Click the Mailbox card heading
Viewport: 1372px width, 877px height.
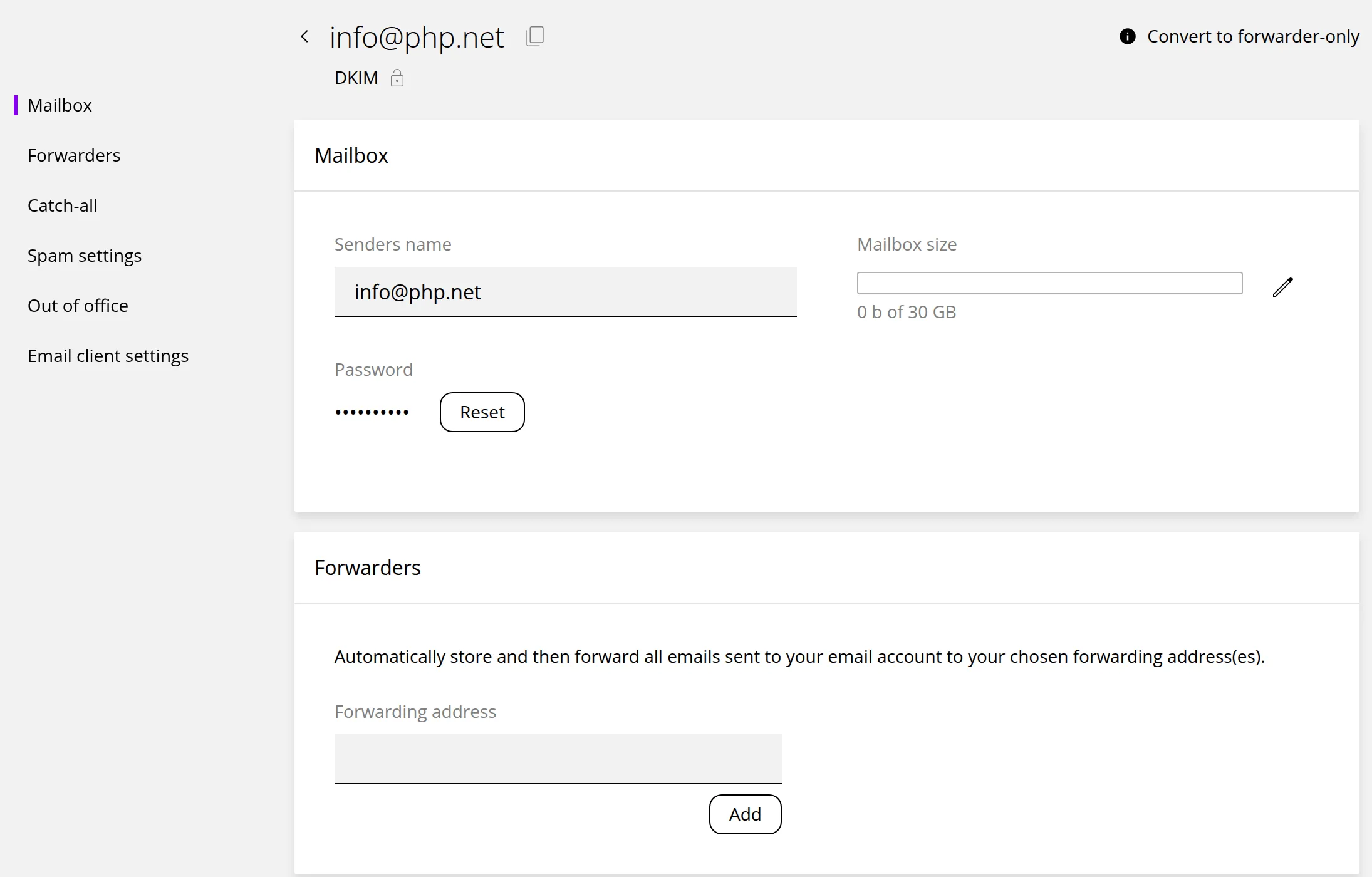point(351,155)
